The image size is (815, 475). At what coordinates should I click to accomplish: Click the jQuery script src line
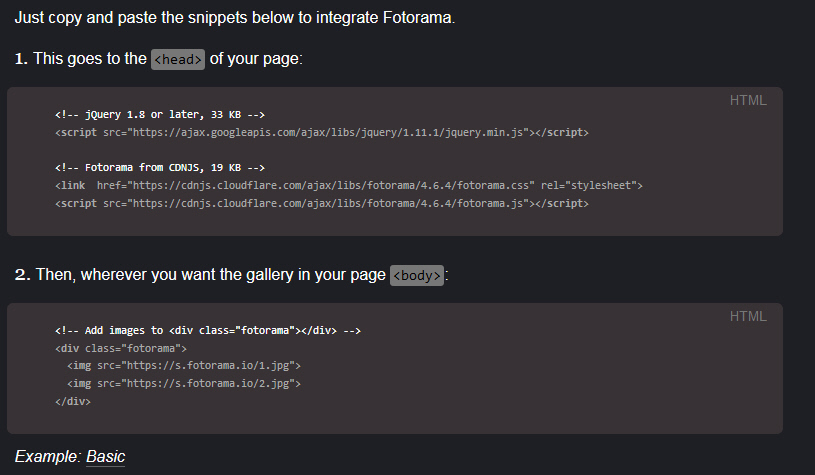[x=322, y=133]
